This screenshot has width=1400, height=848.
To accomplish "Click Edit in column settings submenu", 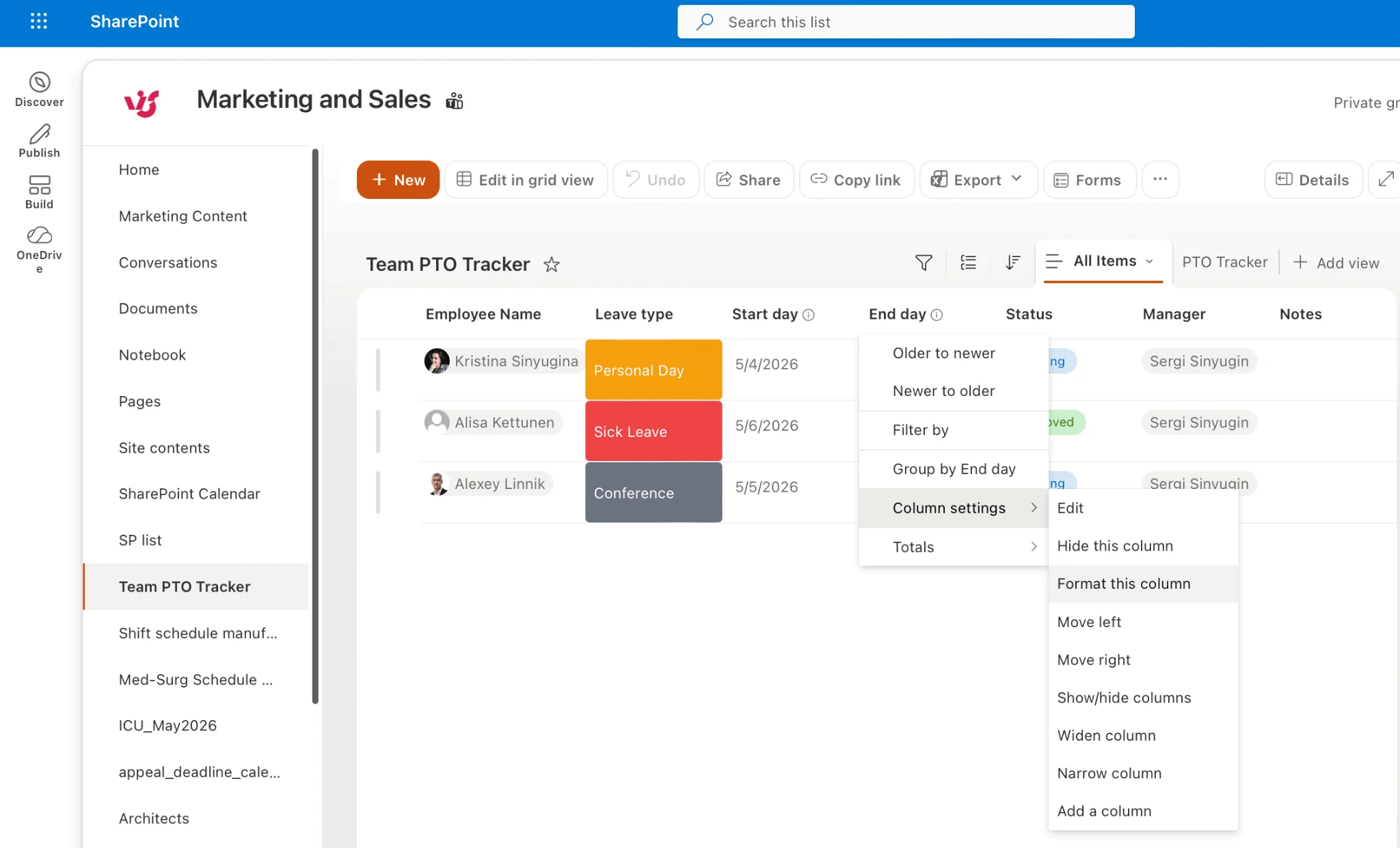I will tap(1143, 508).
